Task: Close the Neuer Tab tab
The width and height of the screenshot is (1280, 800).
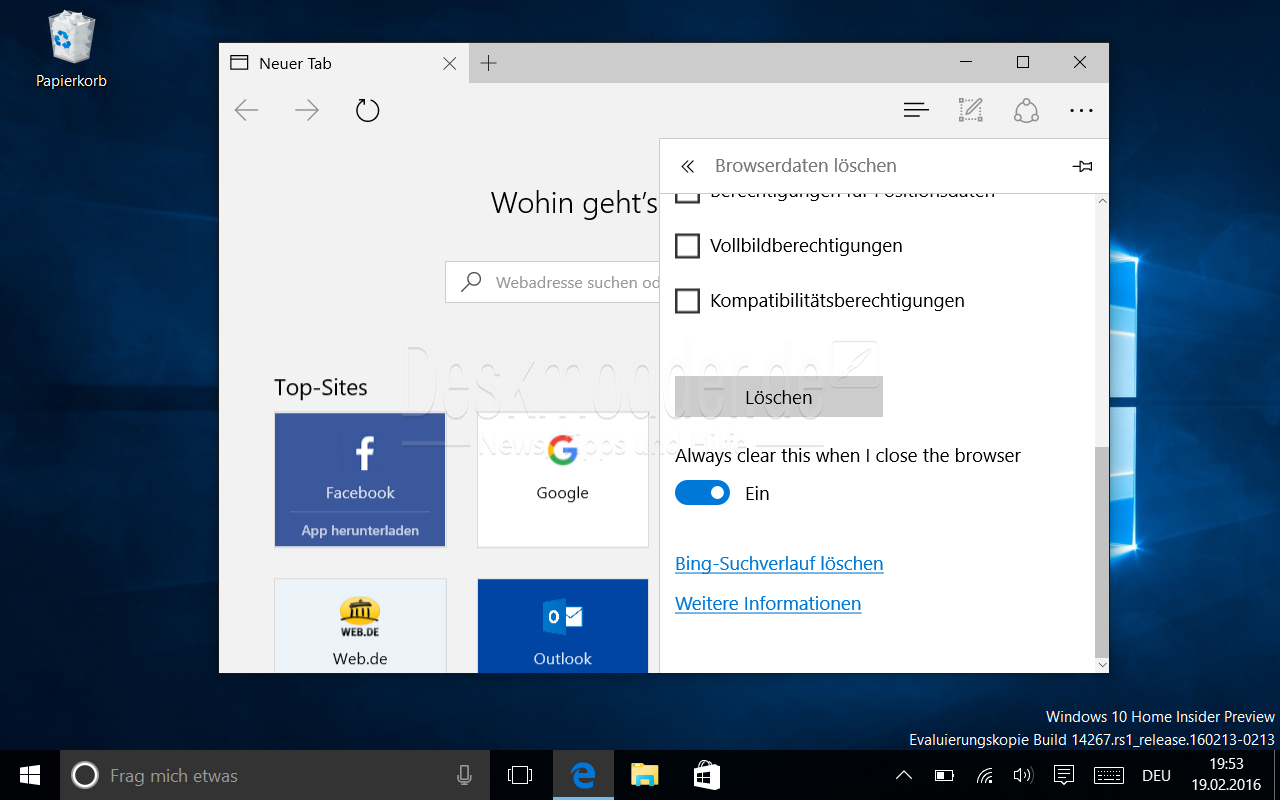Action: pos(450,63)
